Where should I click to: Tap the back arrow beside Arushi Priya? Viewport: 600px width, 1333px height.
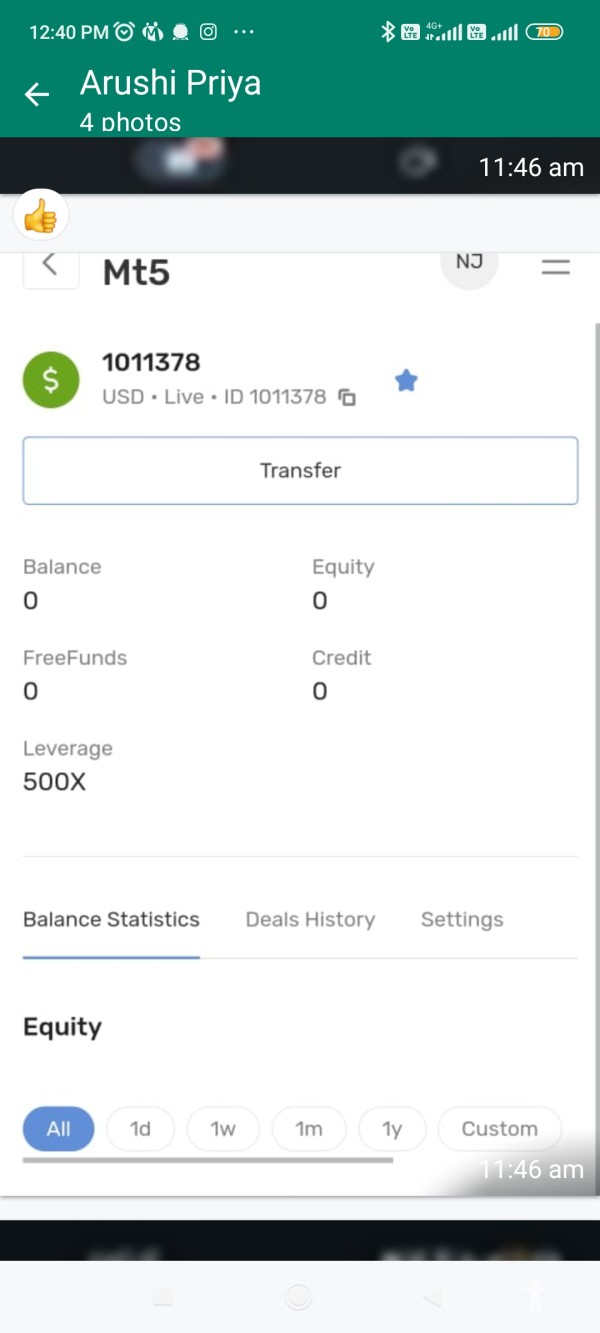coord(37,94)
